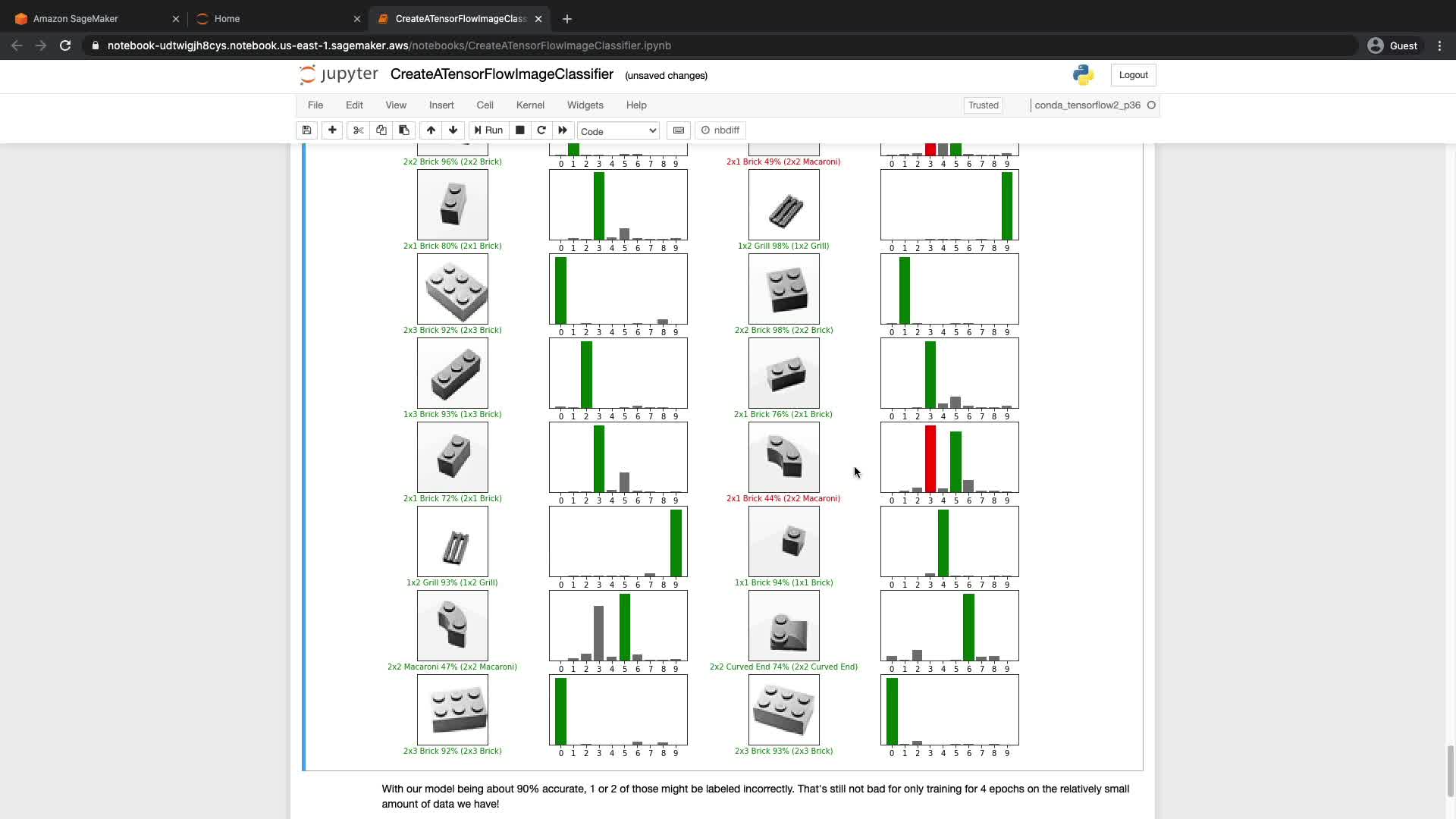Open the command palette keyboard icon
1456x819 pixels.
(679, 130)
